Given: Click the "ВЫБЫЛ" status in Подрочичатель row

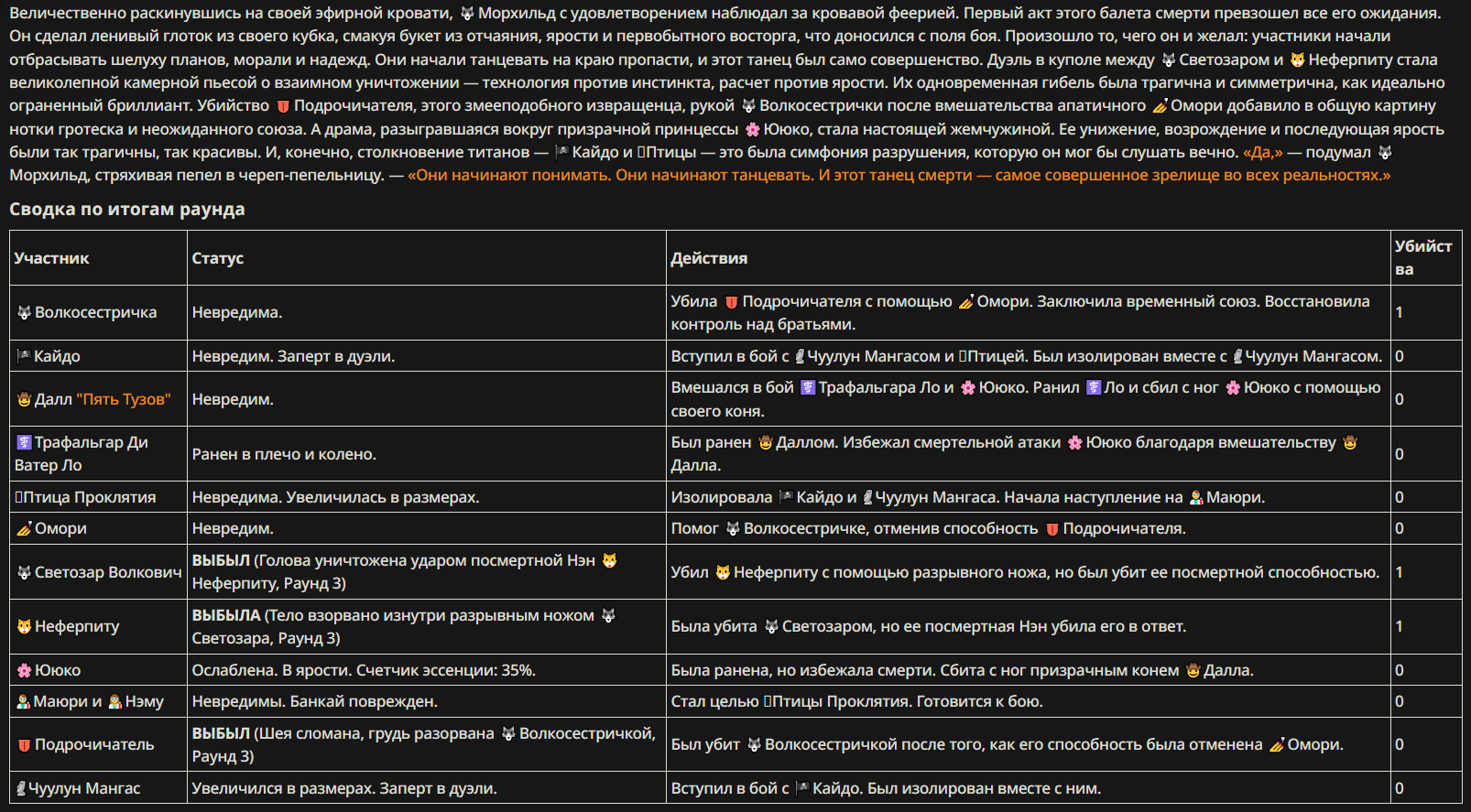Looking at the screenshot, I should [x=221, y=734].
